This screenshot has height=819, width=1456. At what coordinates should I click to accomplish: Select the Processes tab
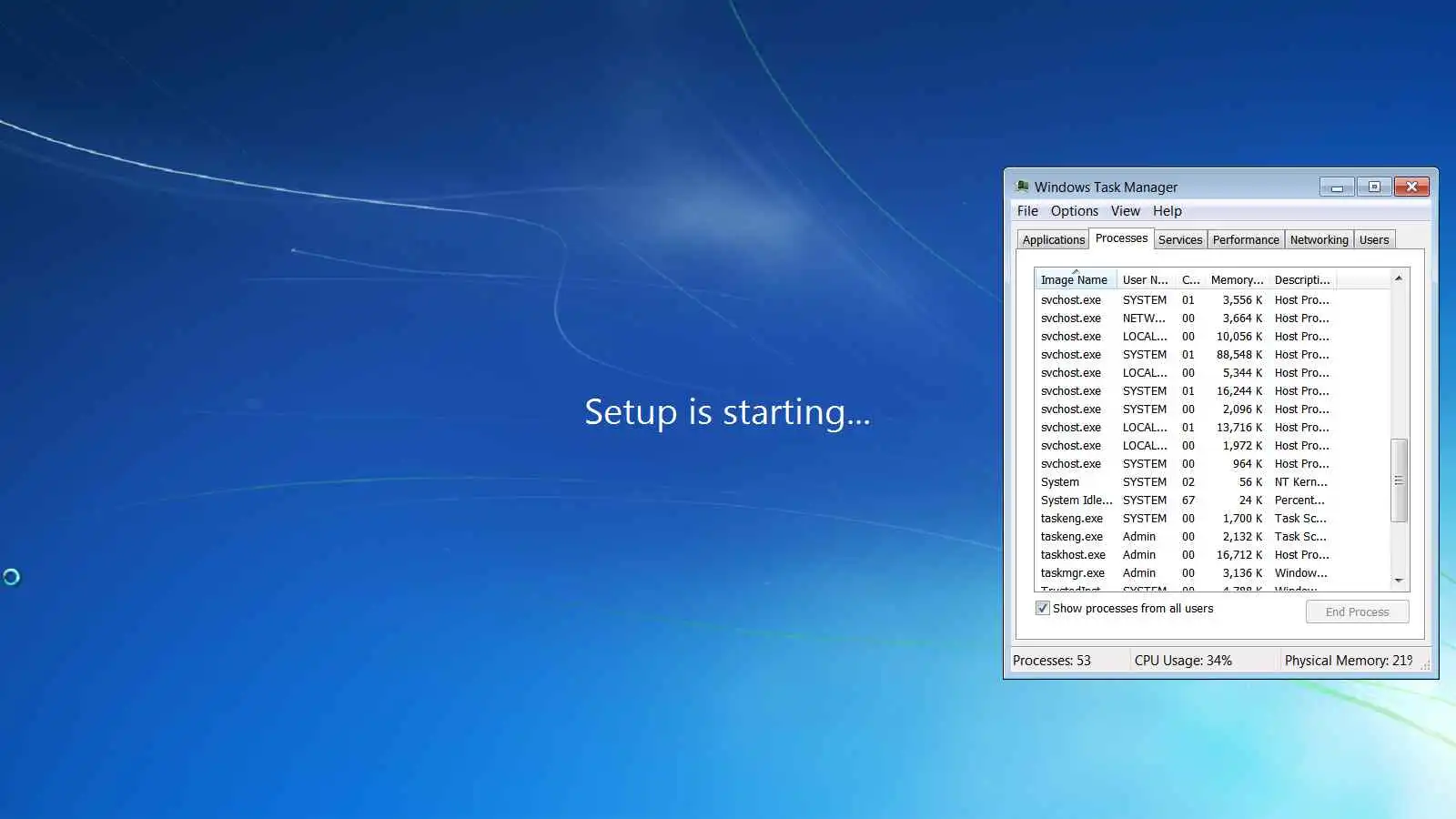pos(1121,238)
